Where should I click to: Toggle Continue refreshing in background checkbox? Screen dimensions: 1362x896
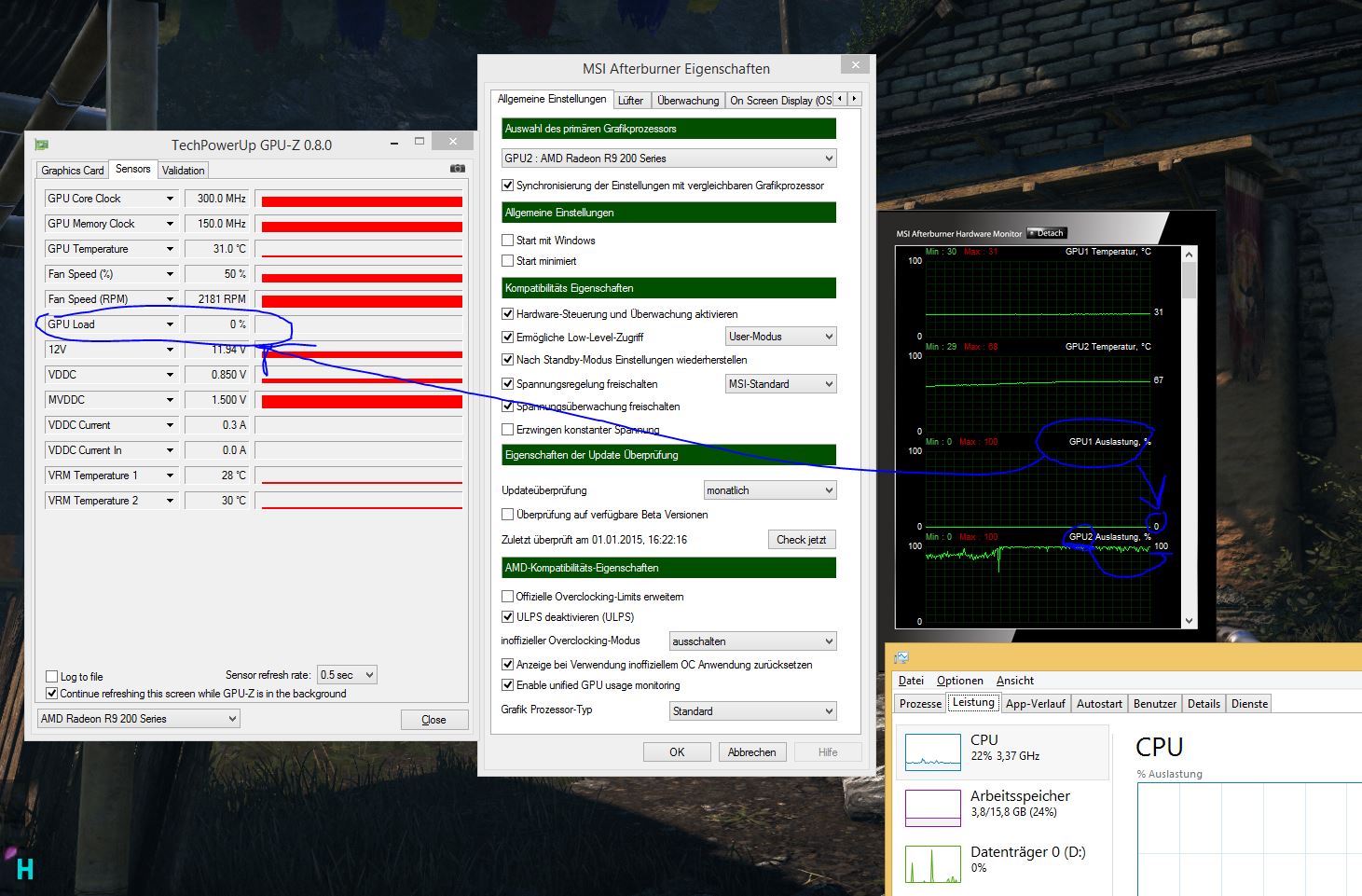[52, 694]
